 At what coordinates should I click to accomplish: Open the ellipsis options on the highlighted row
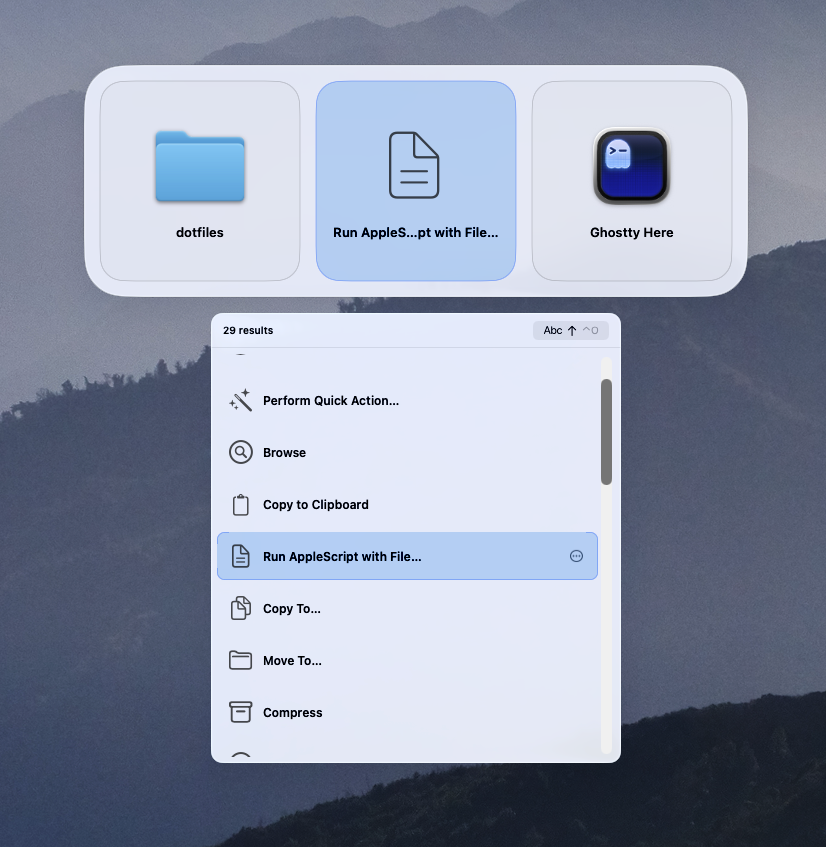pos(576,556)
